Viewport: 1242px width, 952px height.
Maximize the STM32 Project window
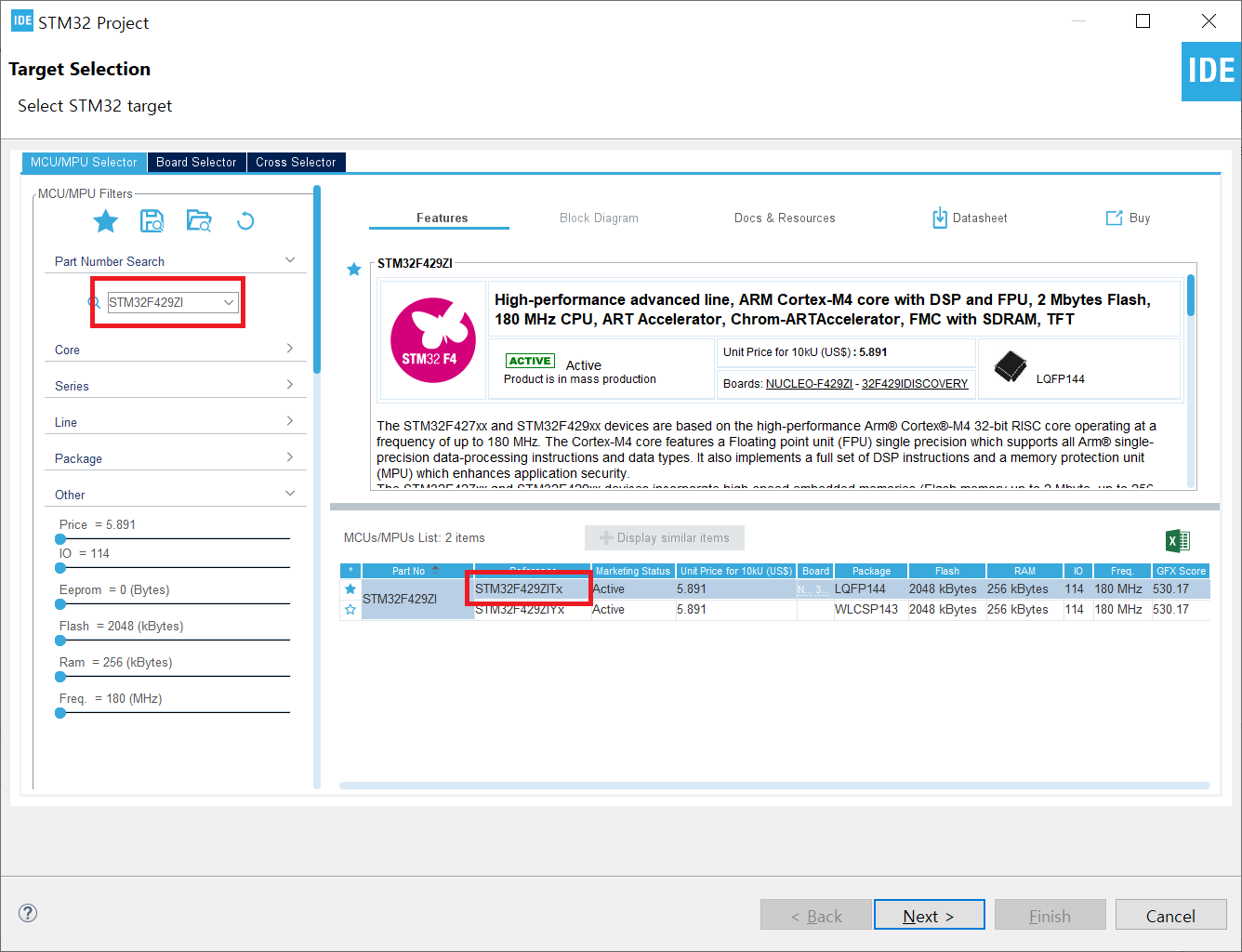tap(1143, 20)
